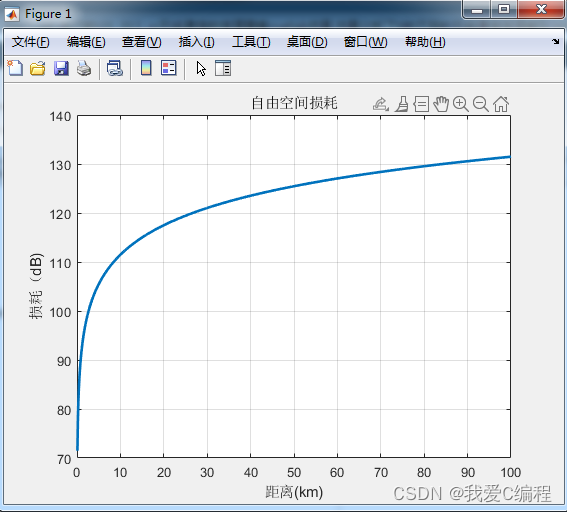Click the axes export icon

point(381,104)
